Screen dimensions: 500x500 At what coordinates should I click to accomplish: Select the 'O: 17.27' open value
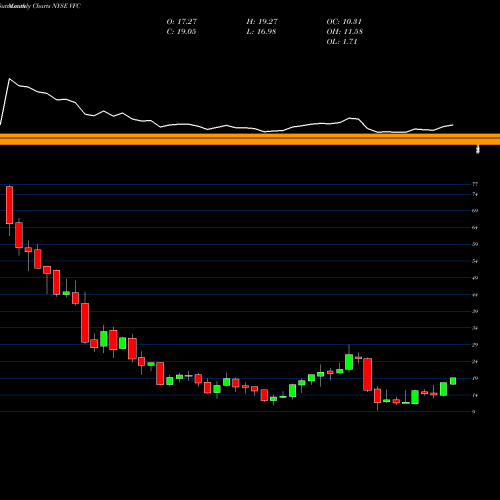click(x=182, y=22)
